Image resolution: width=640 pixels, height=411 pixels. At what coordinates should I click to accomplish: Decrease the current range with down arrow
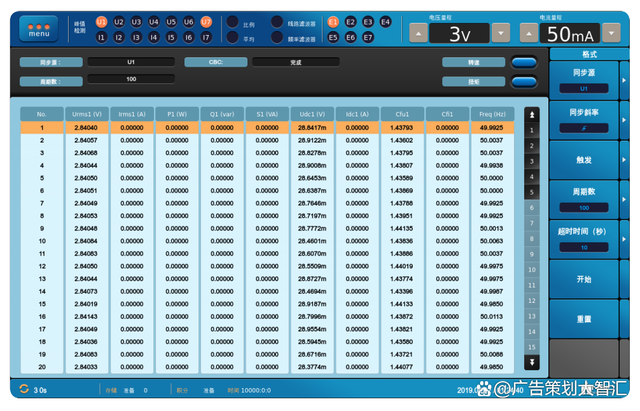coord(611,33)
